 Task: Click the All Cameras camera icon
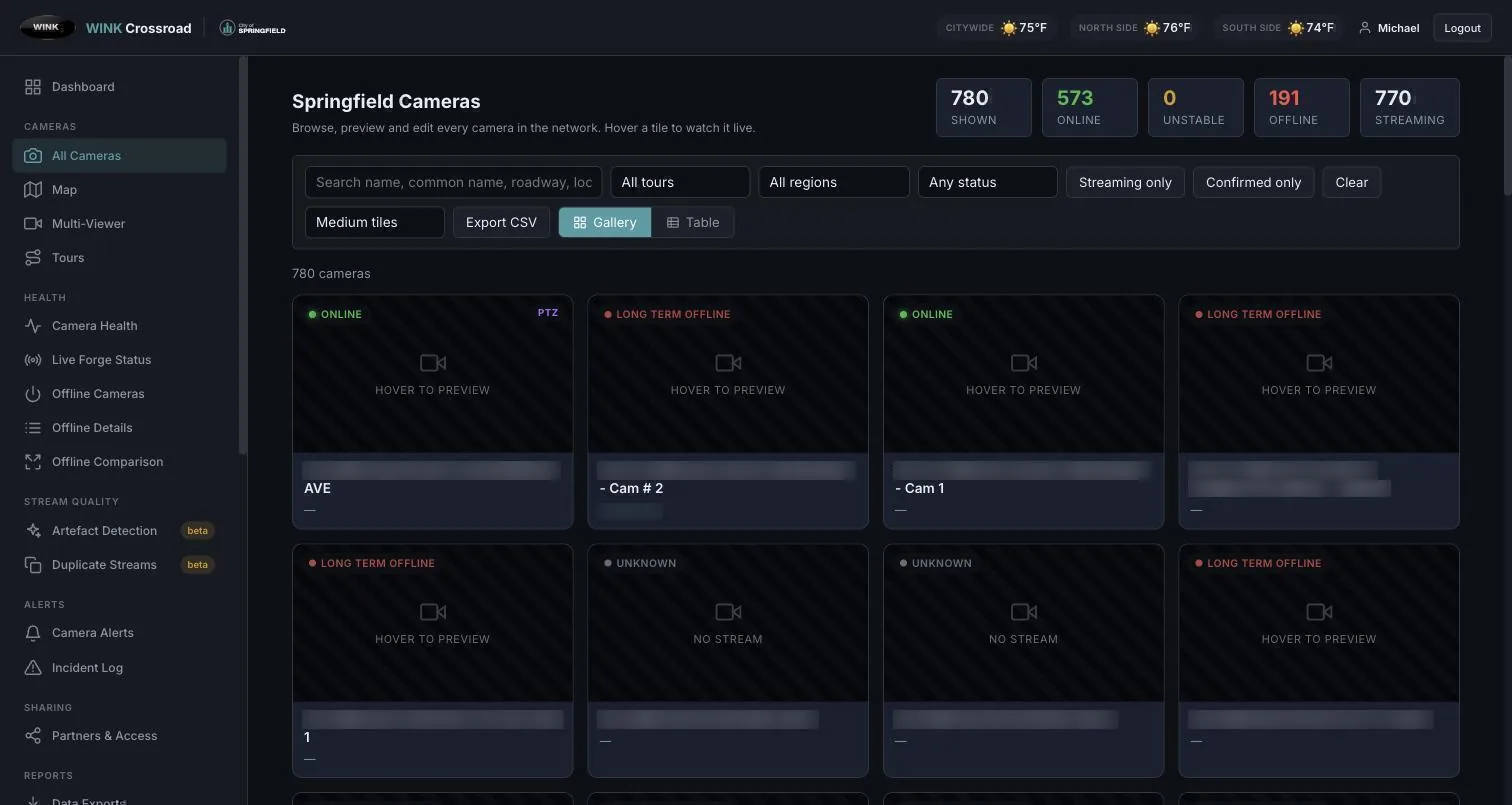33,156
